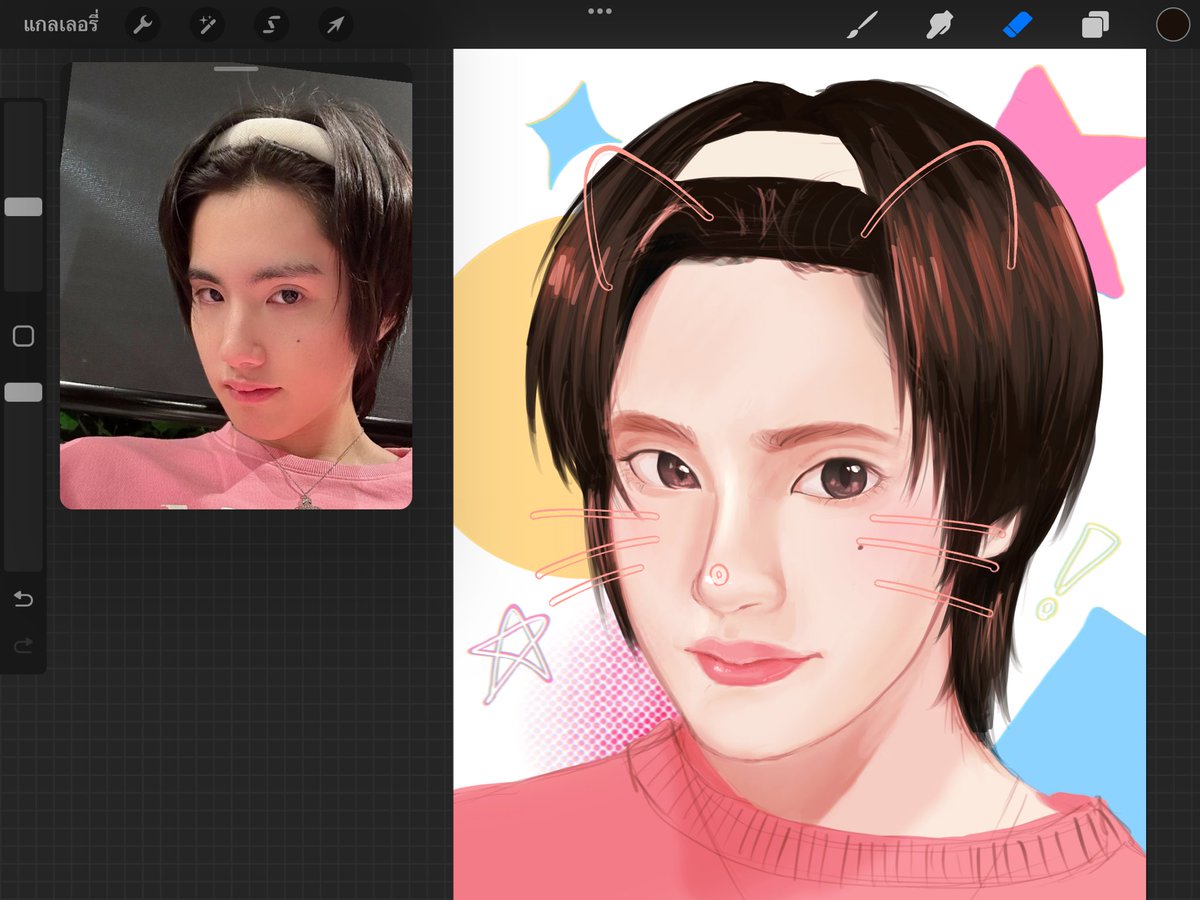Tap the three dots at top center
1200x900 pixels.
(600, 11)
